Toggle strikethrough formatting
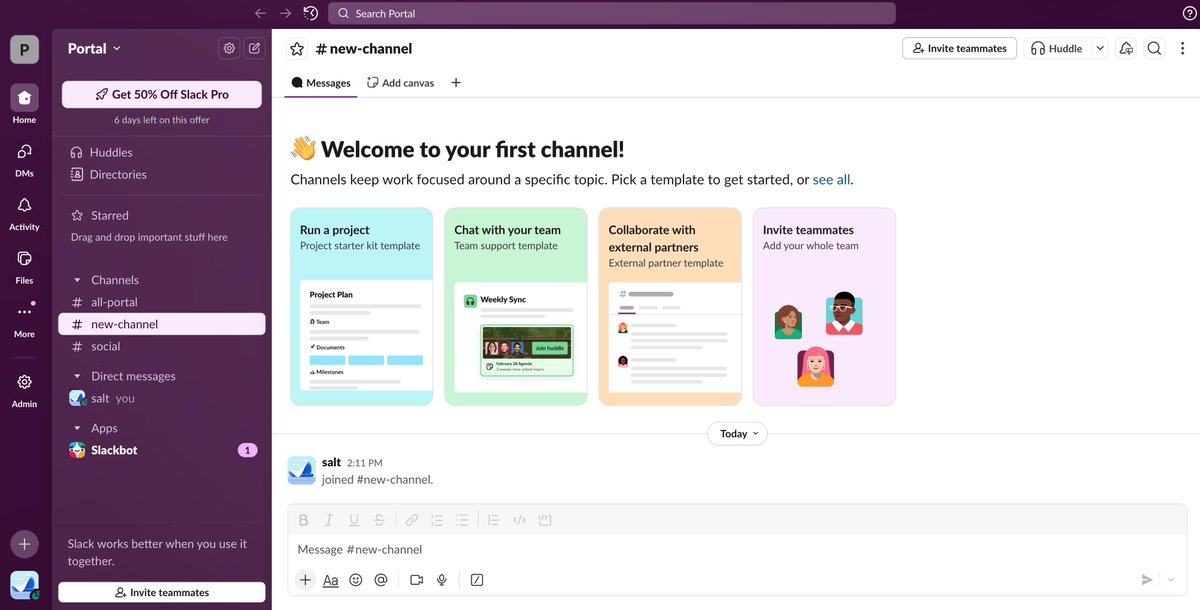This screenshot has height=610, width=1200. pyautogui.click(x=379, y=520)
